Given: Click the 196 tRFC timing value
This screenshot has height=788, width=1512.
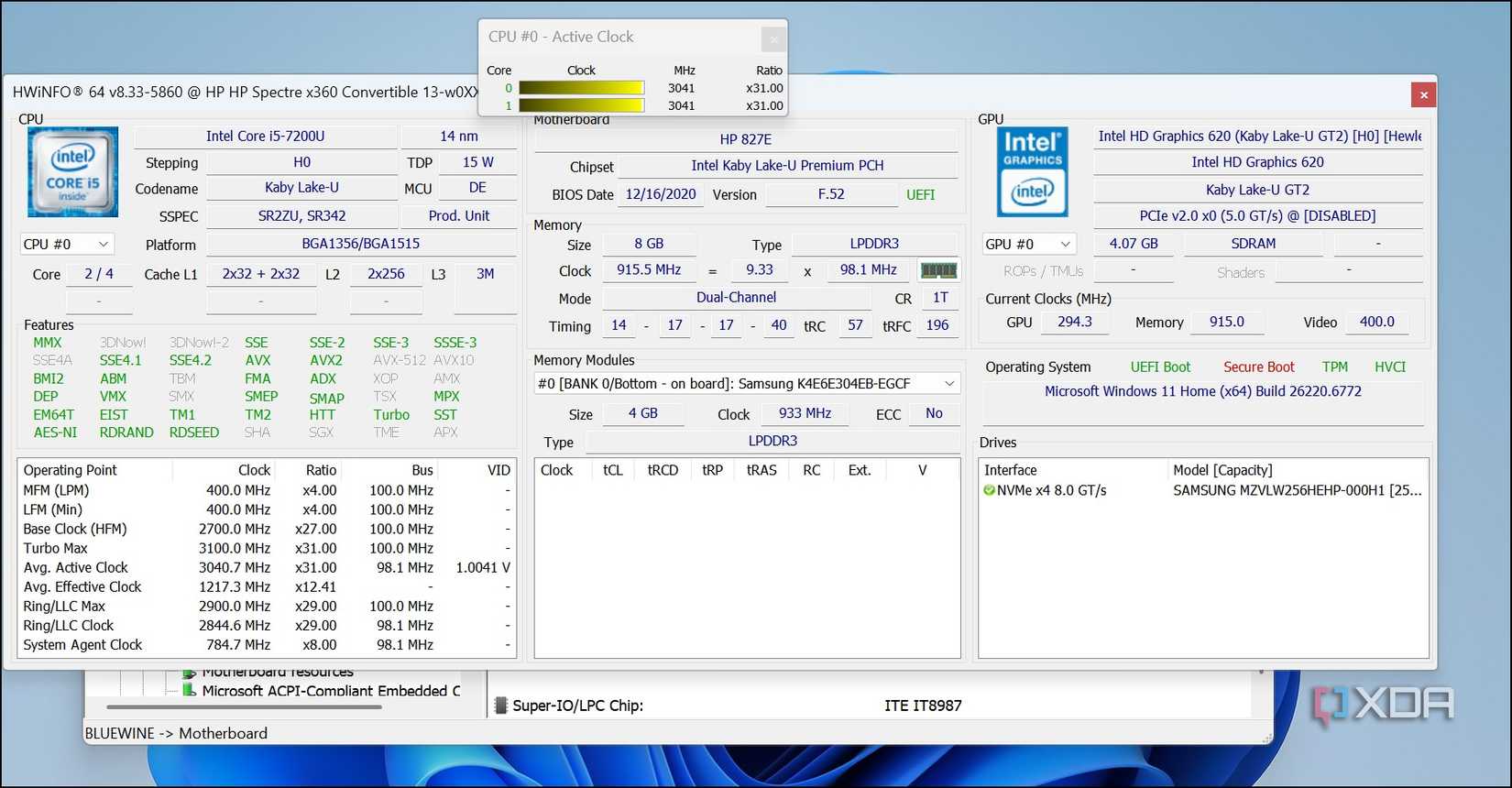Looking at the screenshot, I should point(937,325).
